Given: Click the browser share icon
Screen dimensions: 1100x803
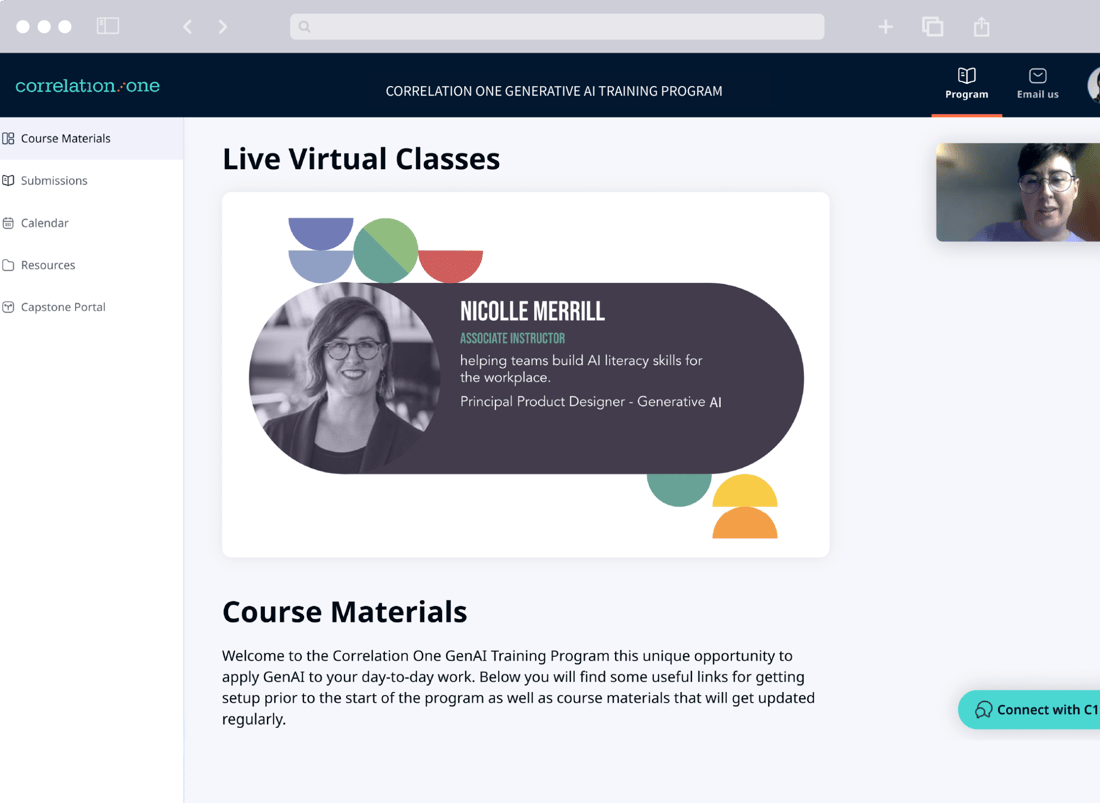Looking at the screenshot, I should click(981, 27).
